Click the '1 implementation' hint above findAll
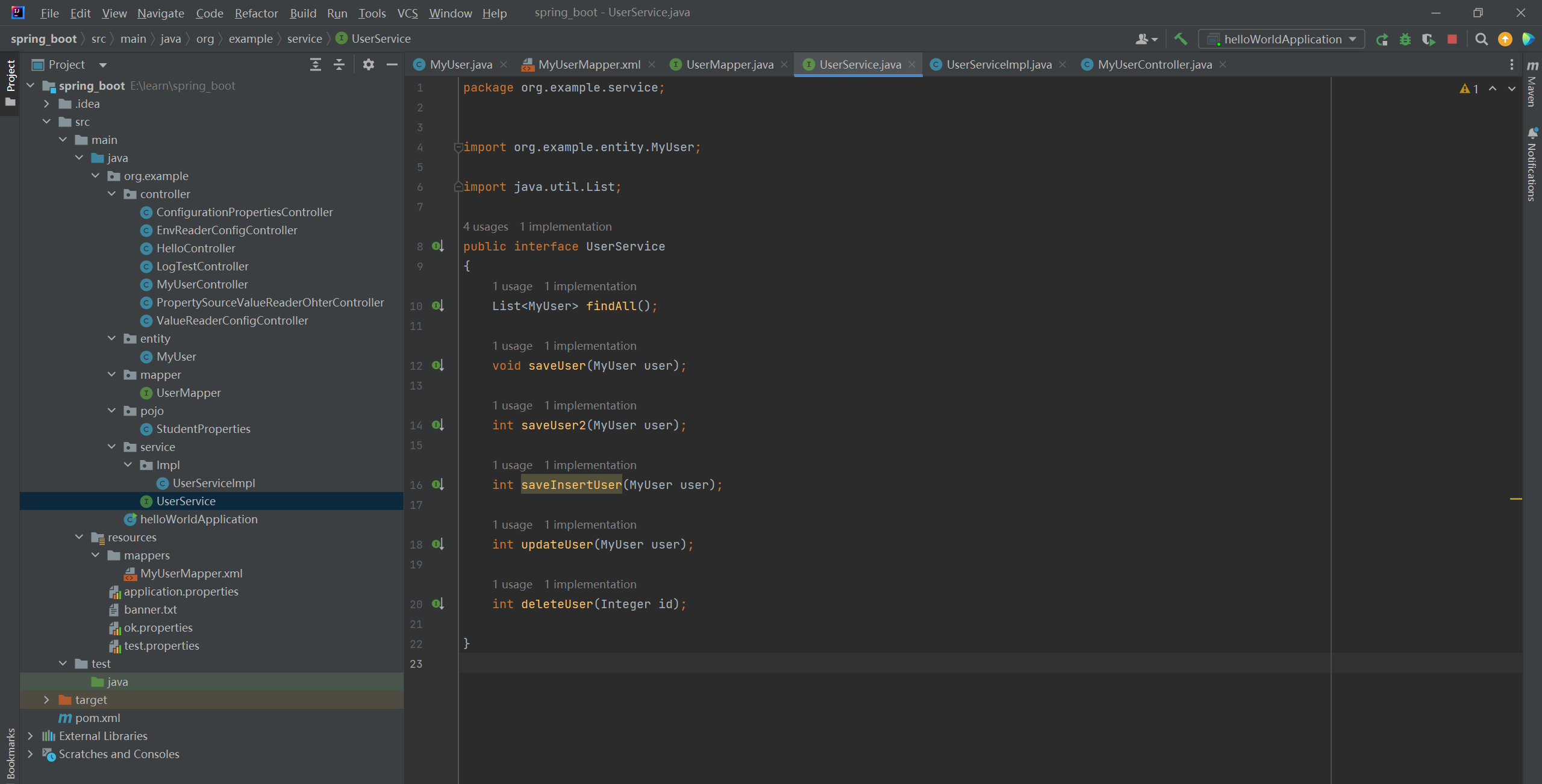Screen dimensions: 1542x784 (x=590, y=286)
